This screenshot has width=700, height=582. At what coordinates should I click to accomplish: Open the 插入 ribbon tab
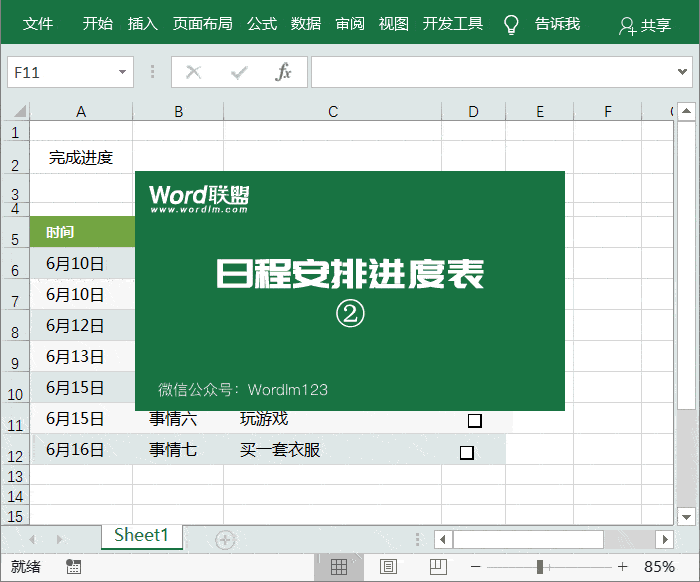pos(142,24)
